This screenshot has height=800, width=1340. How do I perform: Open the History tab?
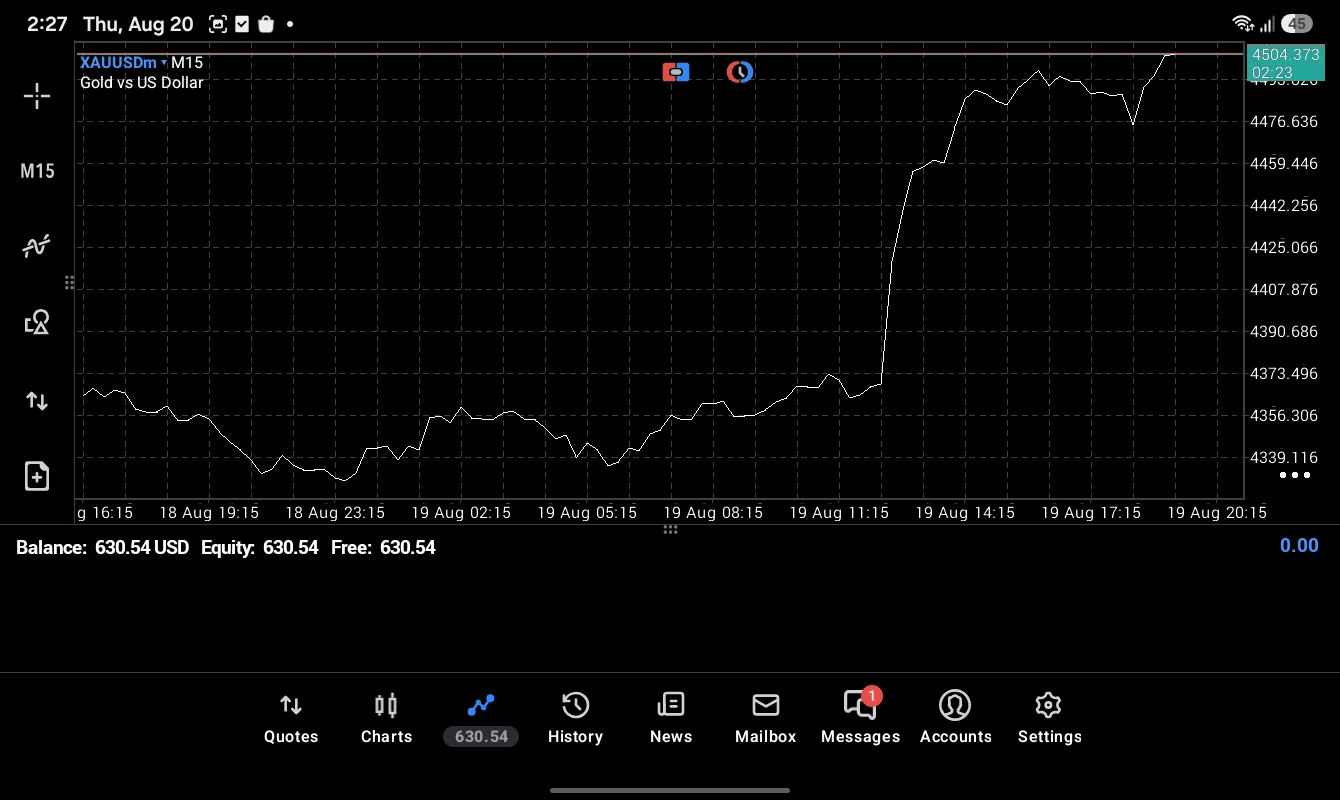coord(575,719)
